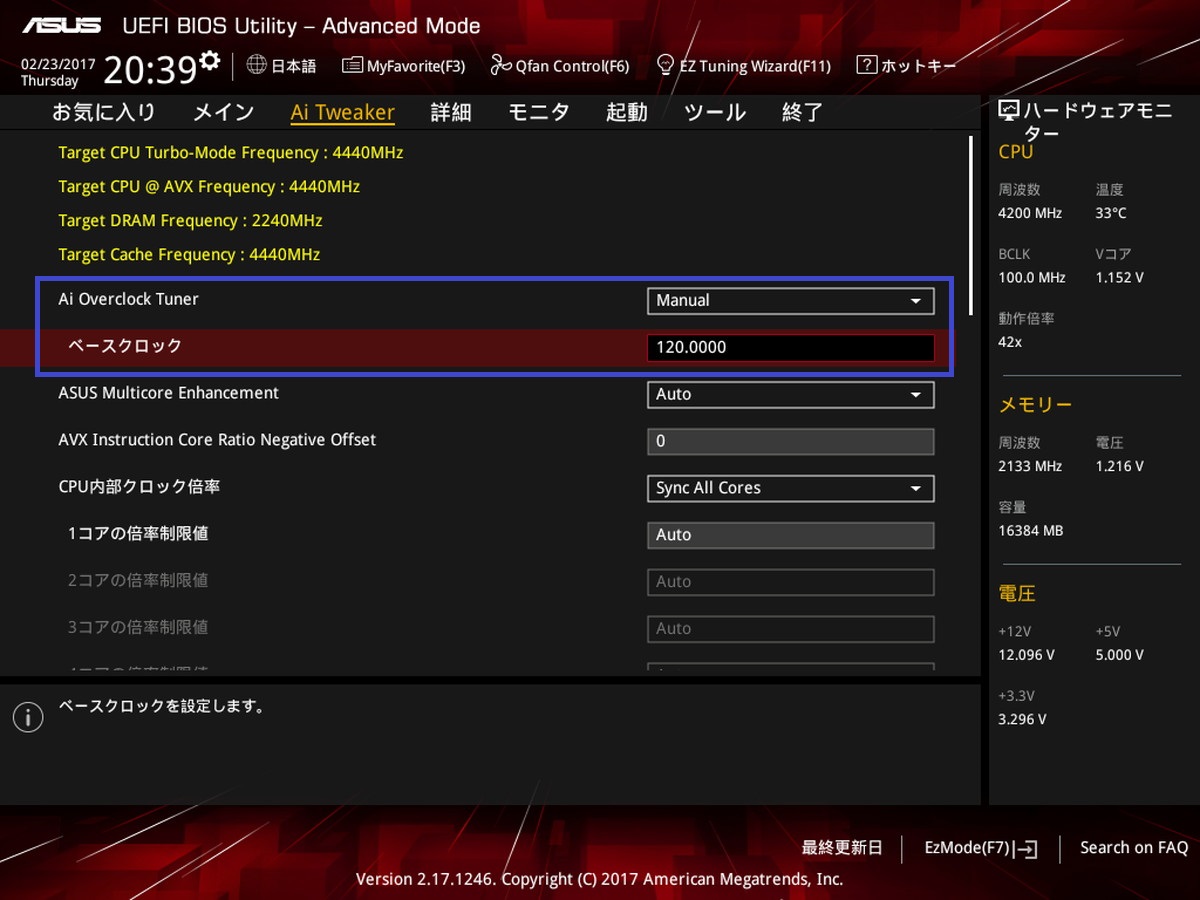Click the 02/23/2017 Thursday date
This screenshot has width=1200, height=900.
58,72
